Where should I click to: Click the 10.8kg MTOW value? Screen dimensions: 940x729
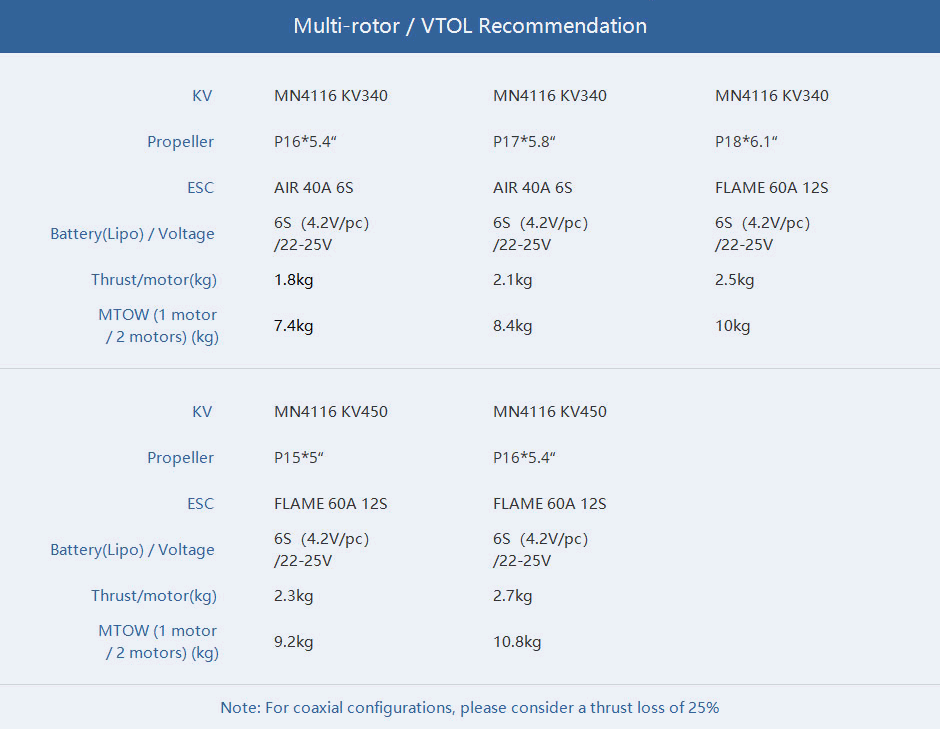(x=517, y=642)
